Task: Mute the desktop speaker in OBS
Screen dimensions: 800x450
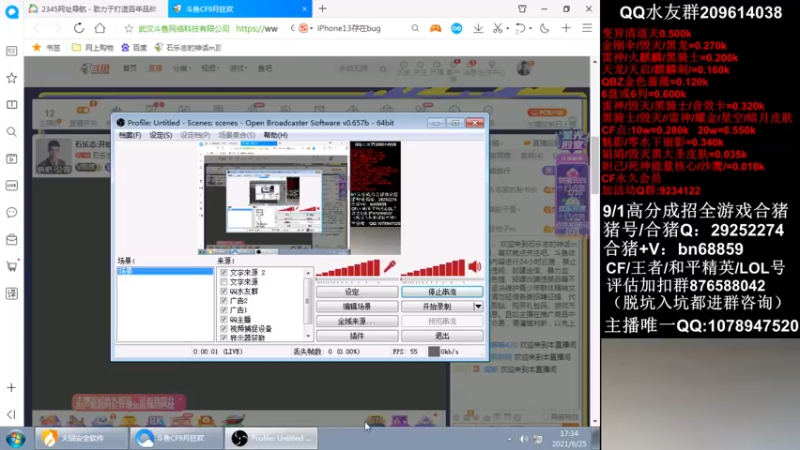Action: (474, 266)
